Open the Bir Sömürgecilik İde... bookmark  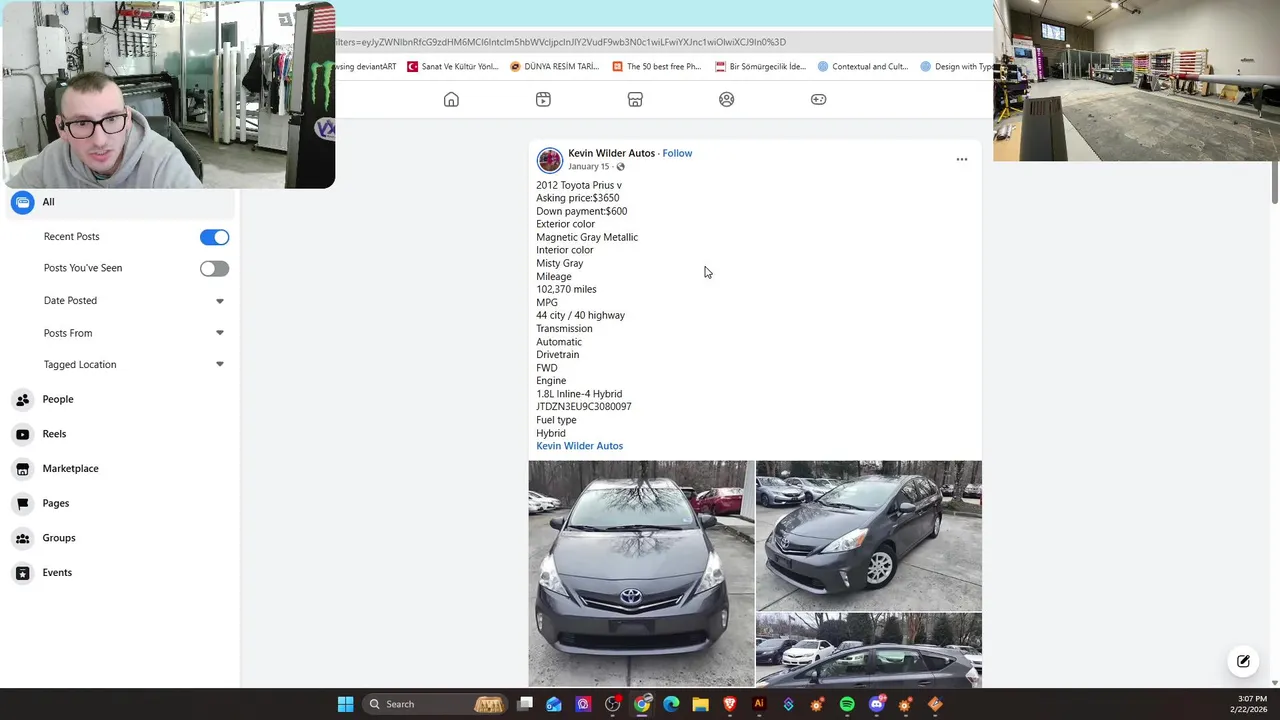(760, 66)
